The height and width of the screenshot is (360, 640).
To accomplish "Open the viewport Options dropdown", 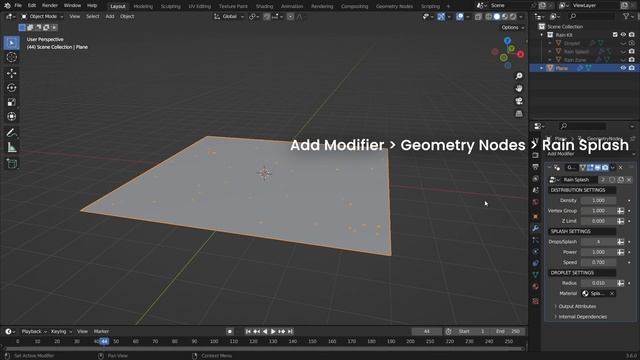I will coord(513,27).
